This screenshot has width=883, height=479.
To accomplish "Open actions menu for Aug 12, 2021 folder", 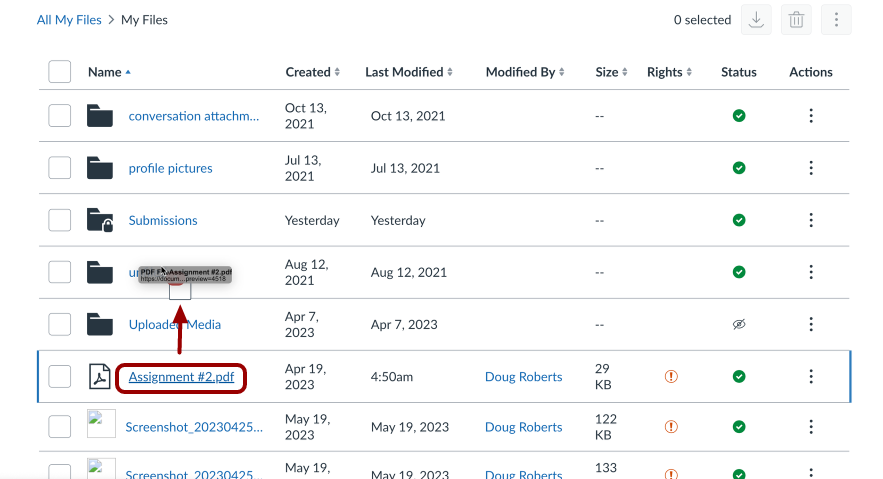I will pyautogui.click(x=811, y=272).
